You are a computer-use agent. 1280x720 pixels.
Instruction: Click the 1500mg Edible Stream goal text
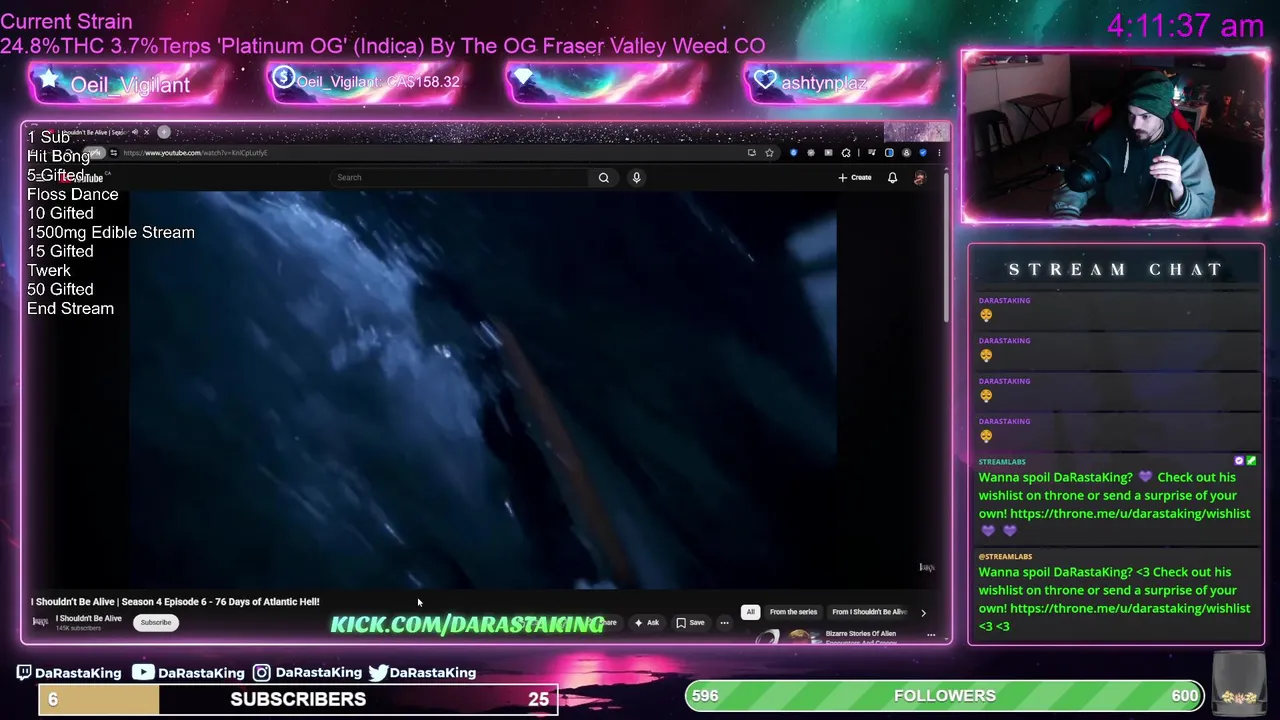coord(111,232)
